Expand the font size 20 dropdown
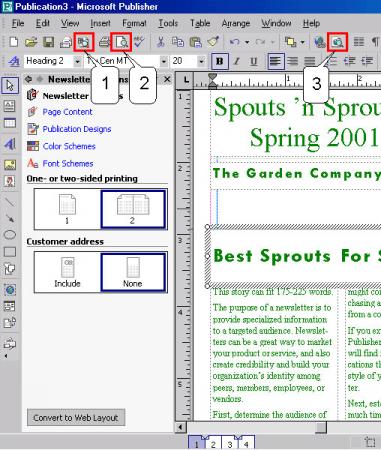The height and width of the screenshot is (450, 381). (x=201, y=62)
